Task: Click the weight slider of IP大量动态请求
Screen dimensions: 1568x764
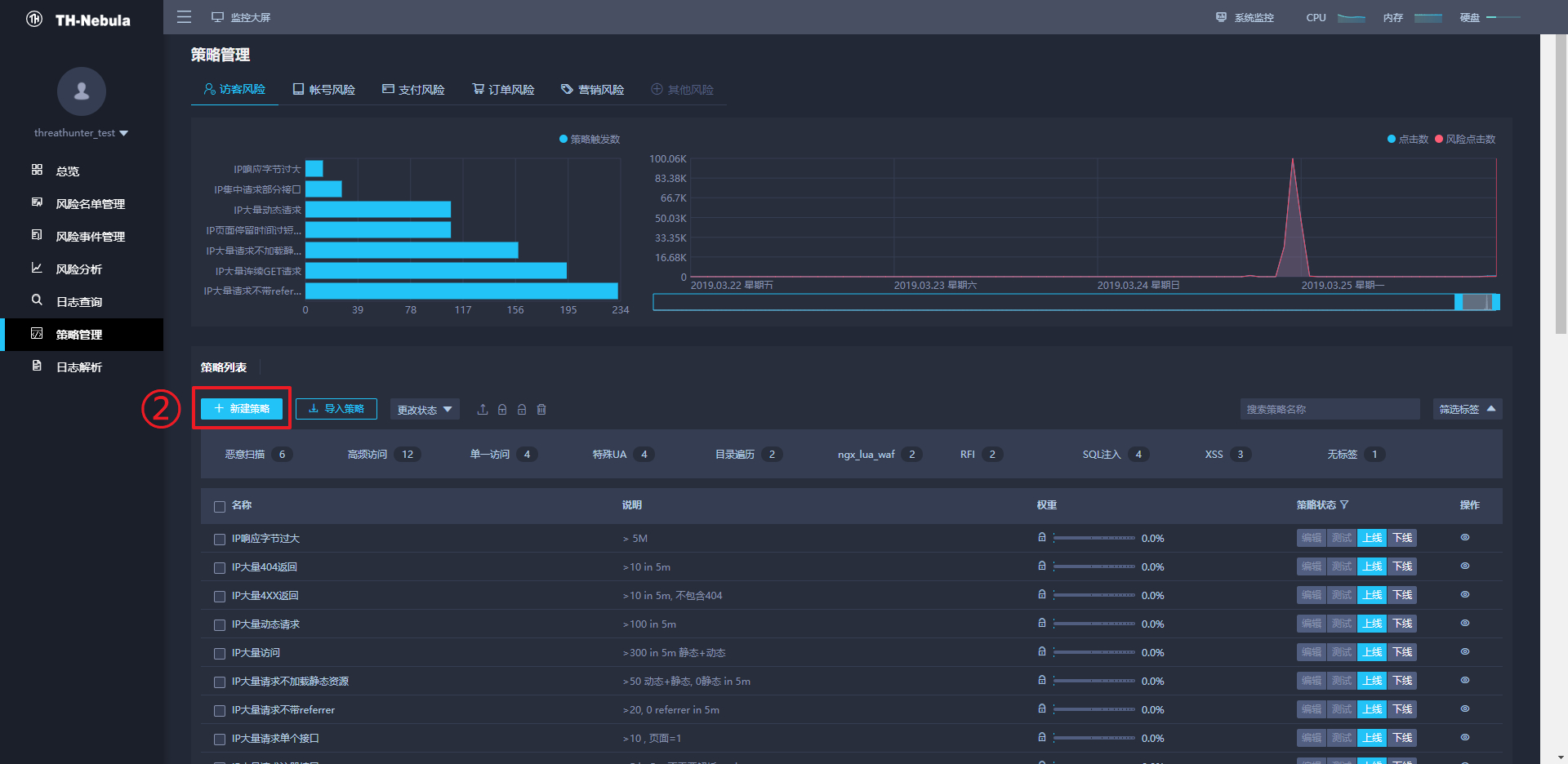Action: pyautogui.click(x=1094, y=624)
